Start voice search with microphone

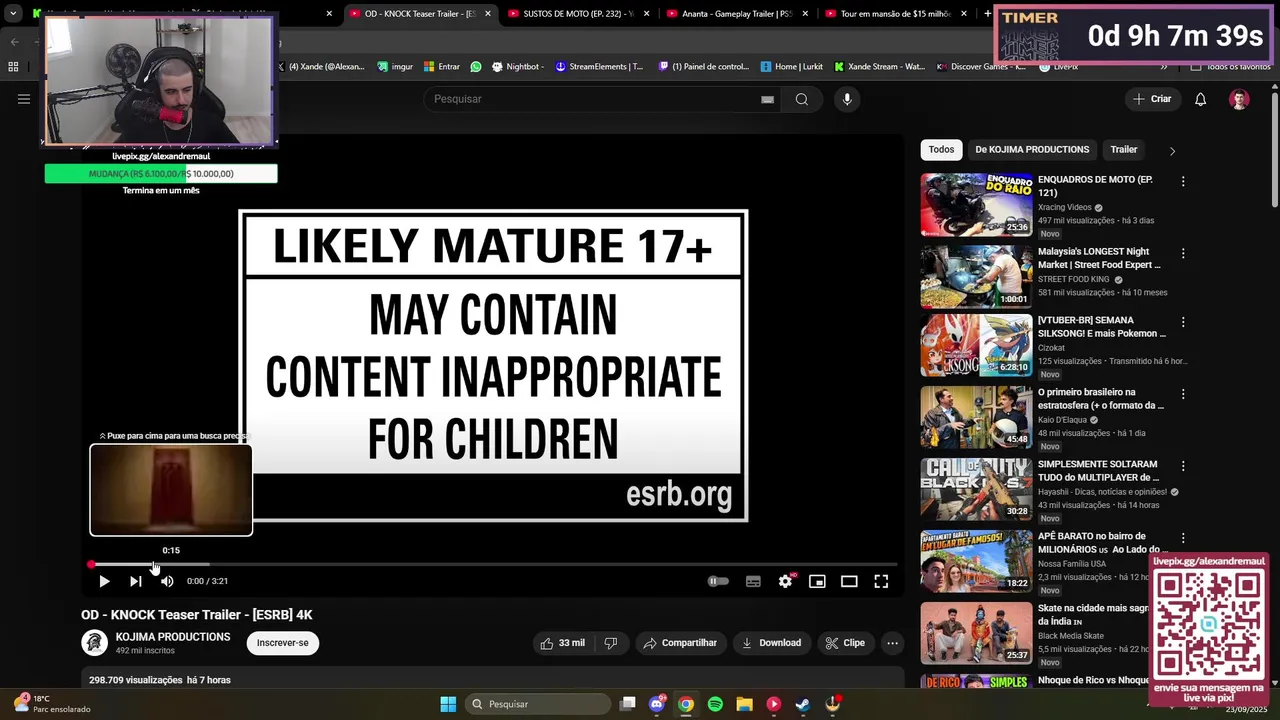tap(847, 99)
